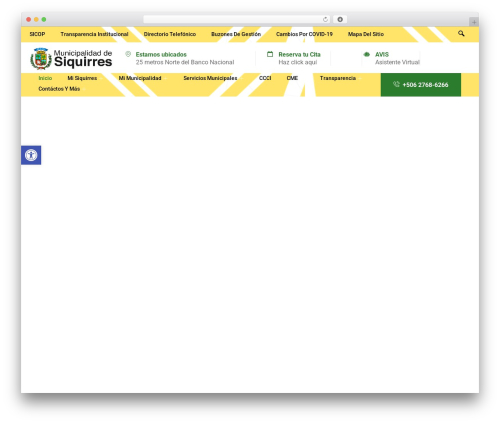500x423 pixels.
Task: Go to Buzones De Gestión
Action: click(236, 34)
